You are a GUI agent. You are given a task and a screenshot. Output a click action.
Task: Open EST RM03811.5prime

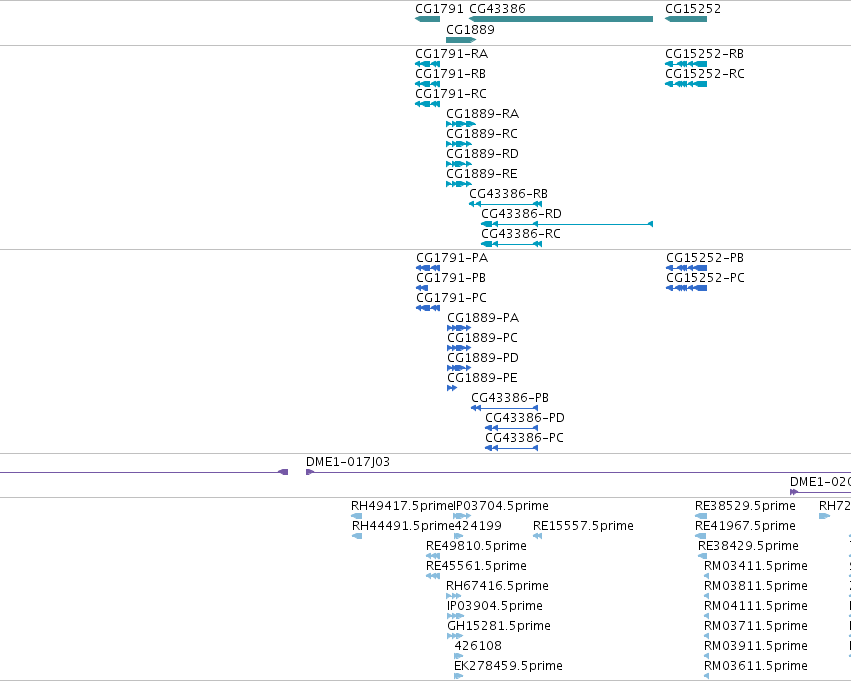(x=756, y=587)
